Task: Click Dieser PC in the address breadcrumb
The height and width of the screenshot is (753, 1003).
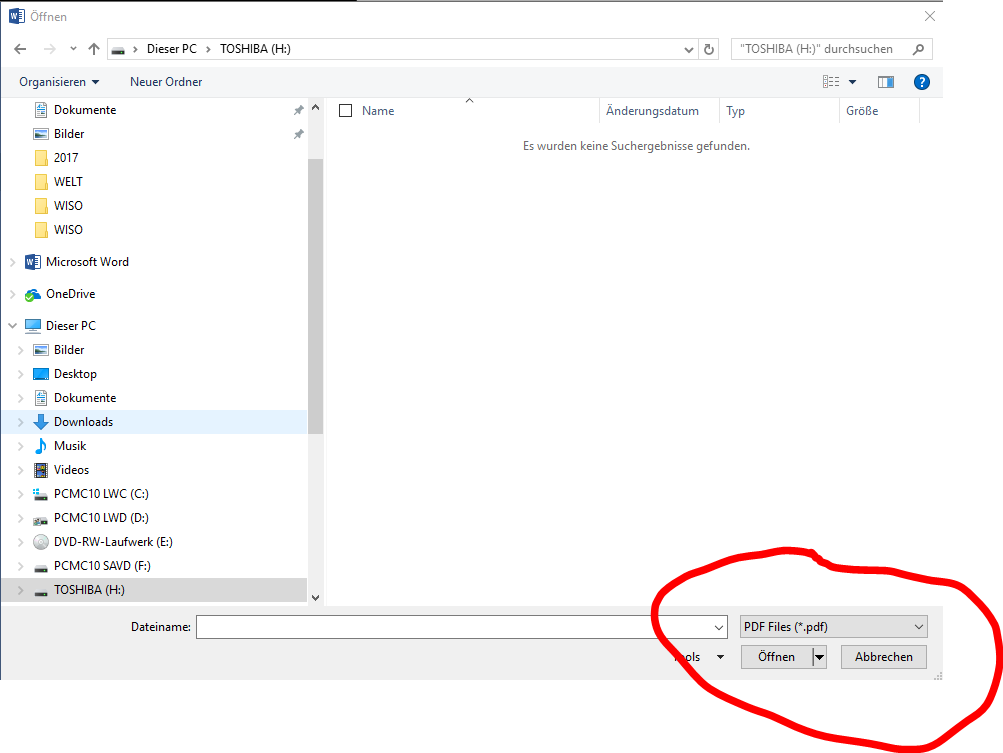Action: point(171,49)
